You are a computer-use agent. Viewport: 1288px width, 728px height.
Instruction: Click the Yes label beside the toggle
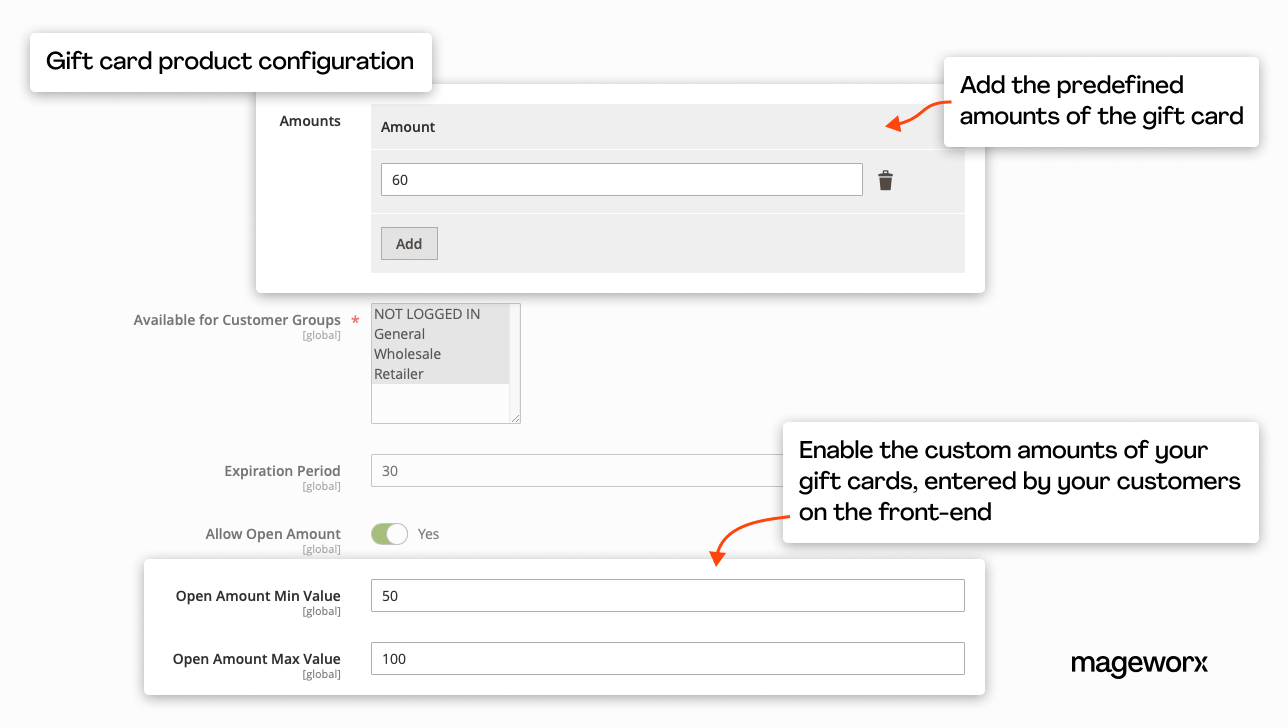coord(428,534)
